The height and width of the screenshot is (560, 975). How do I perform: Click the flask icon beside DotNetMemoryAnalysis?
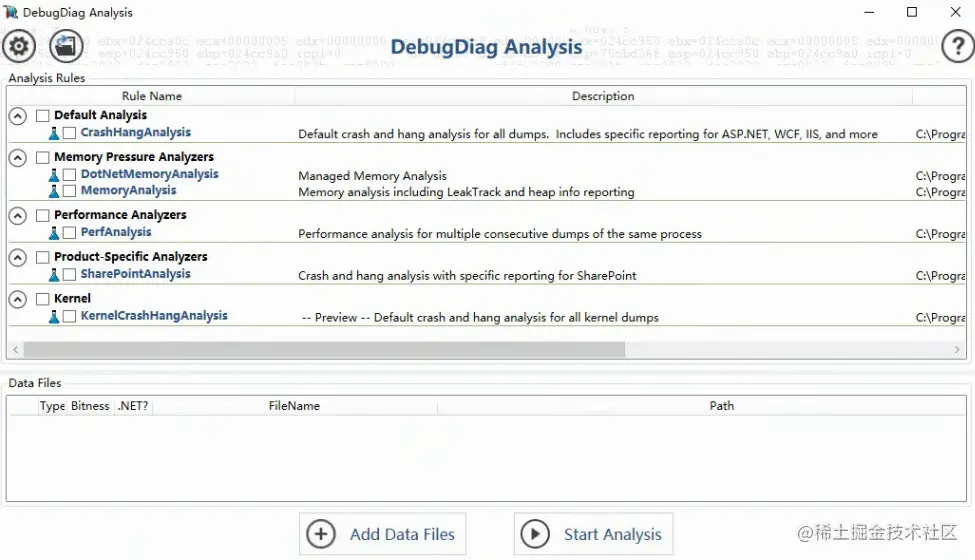click(54, 175)
